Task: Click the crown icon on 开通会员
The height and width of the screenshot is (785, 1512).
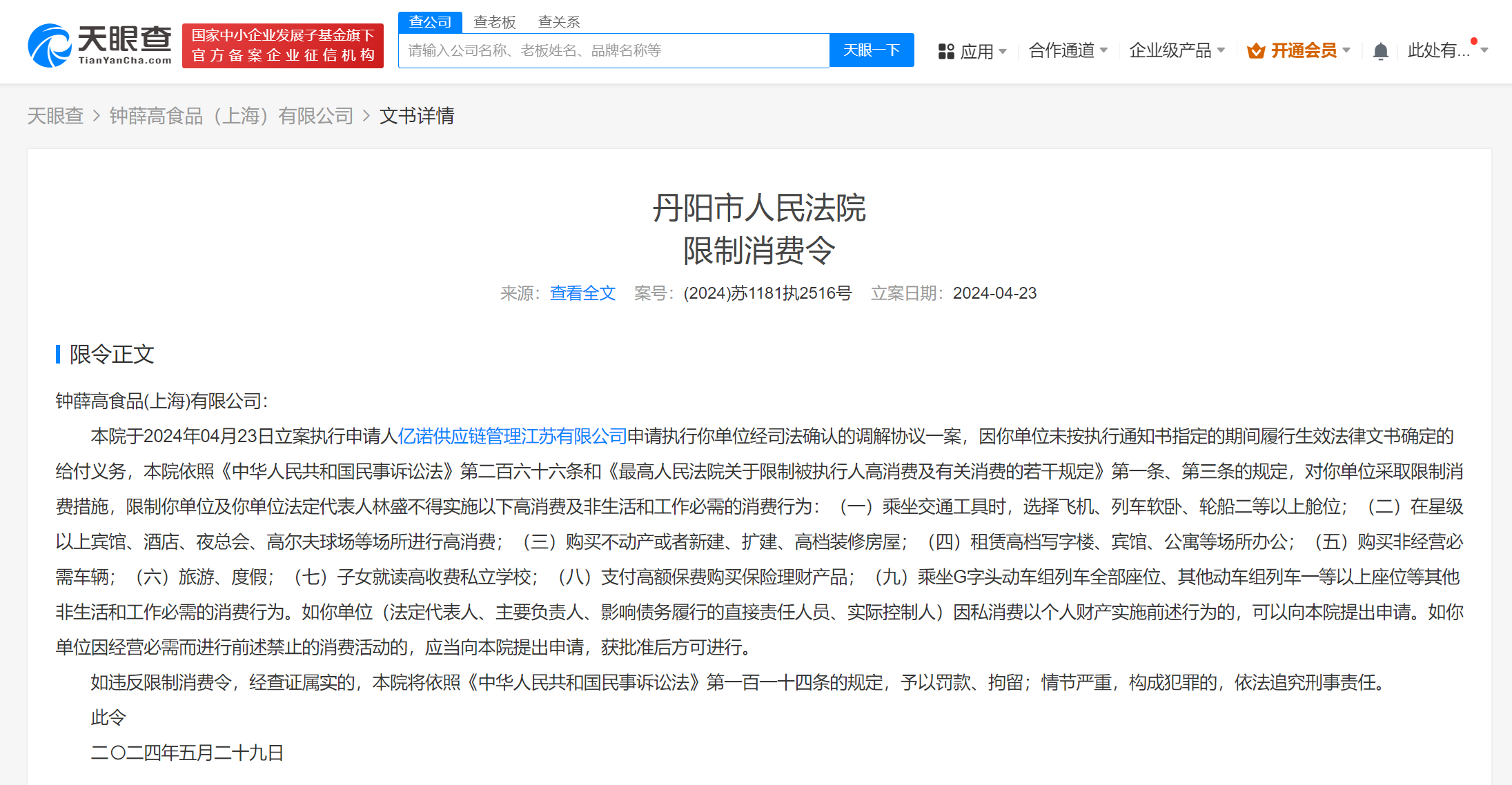Action: click(1255, 50)
